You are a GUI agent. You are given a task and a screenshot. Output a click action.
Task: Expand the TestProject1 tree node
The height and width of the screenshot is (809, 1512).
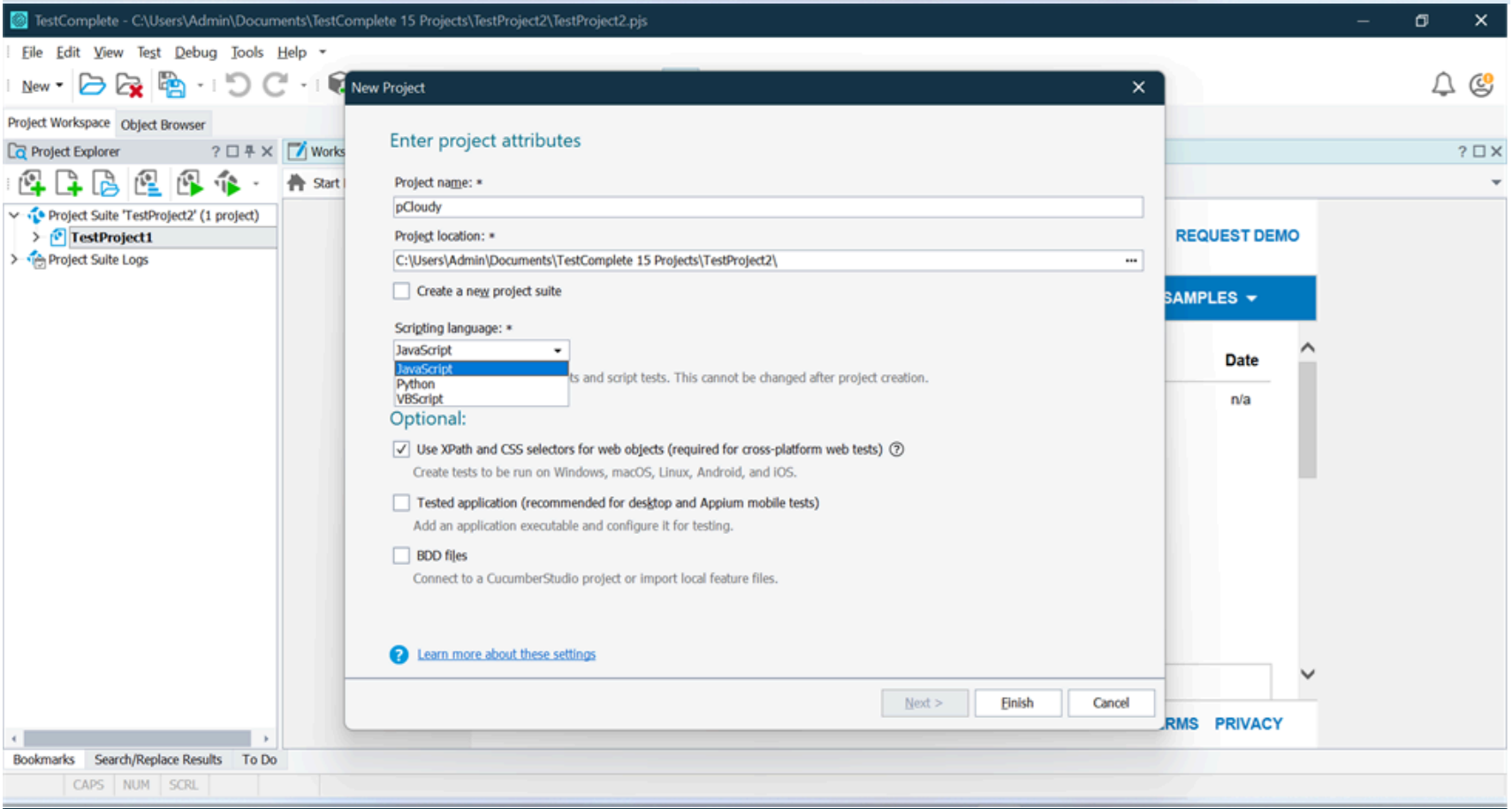point(35,237)
